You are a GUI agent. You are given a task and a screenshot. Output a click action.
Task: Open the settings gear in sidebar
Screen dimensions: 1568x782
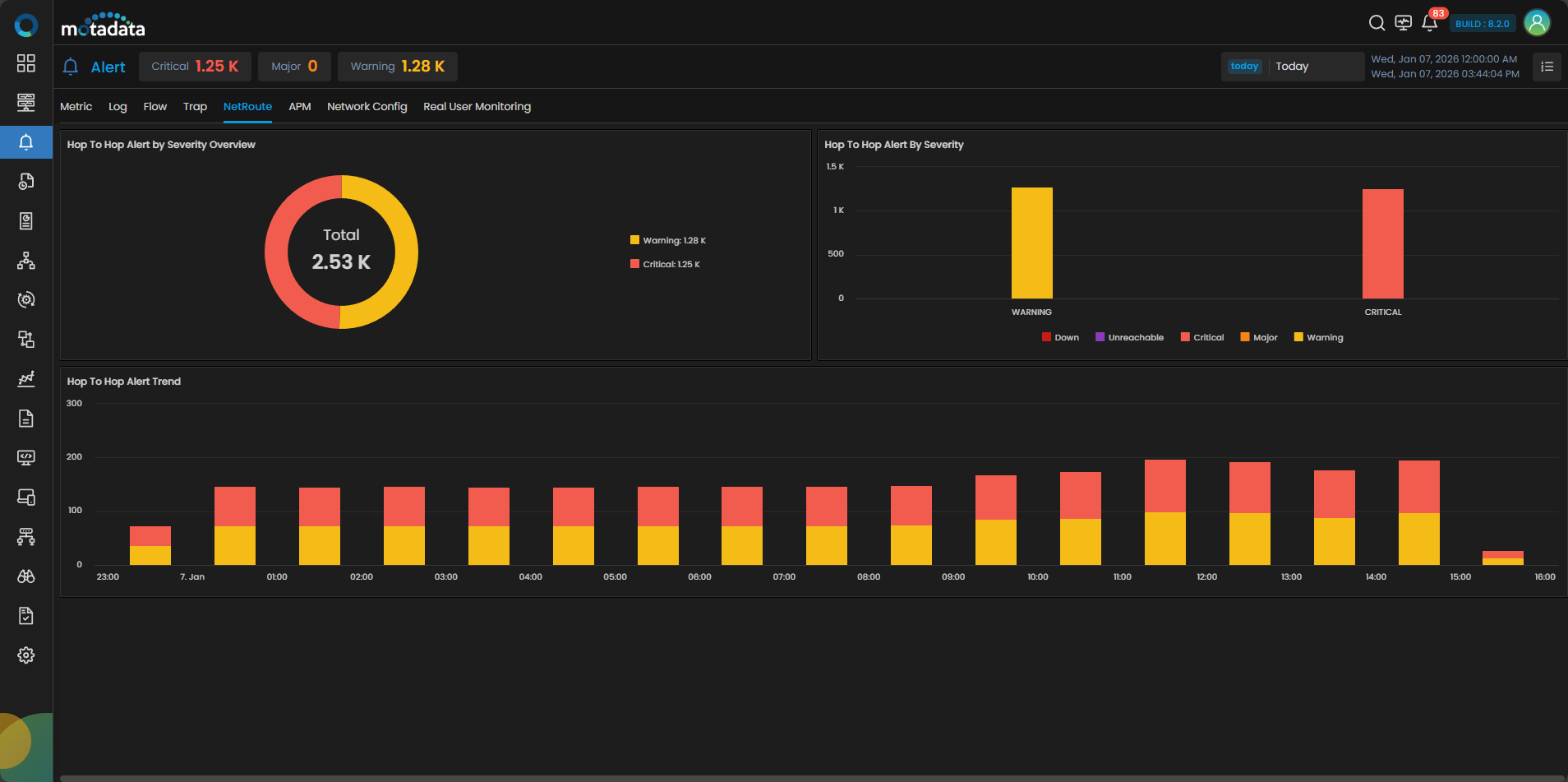coord(26,655)
